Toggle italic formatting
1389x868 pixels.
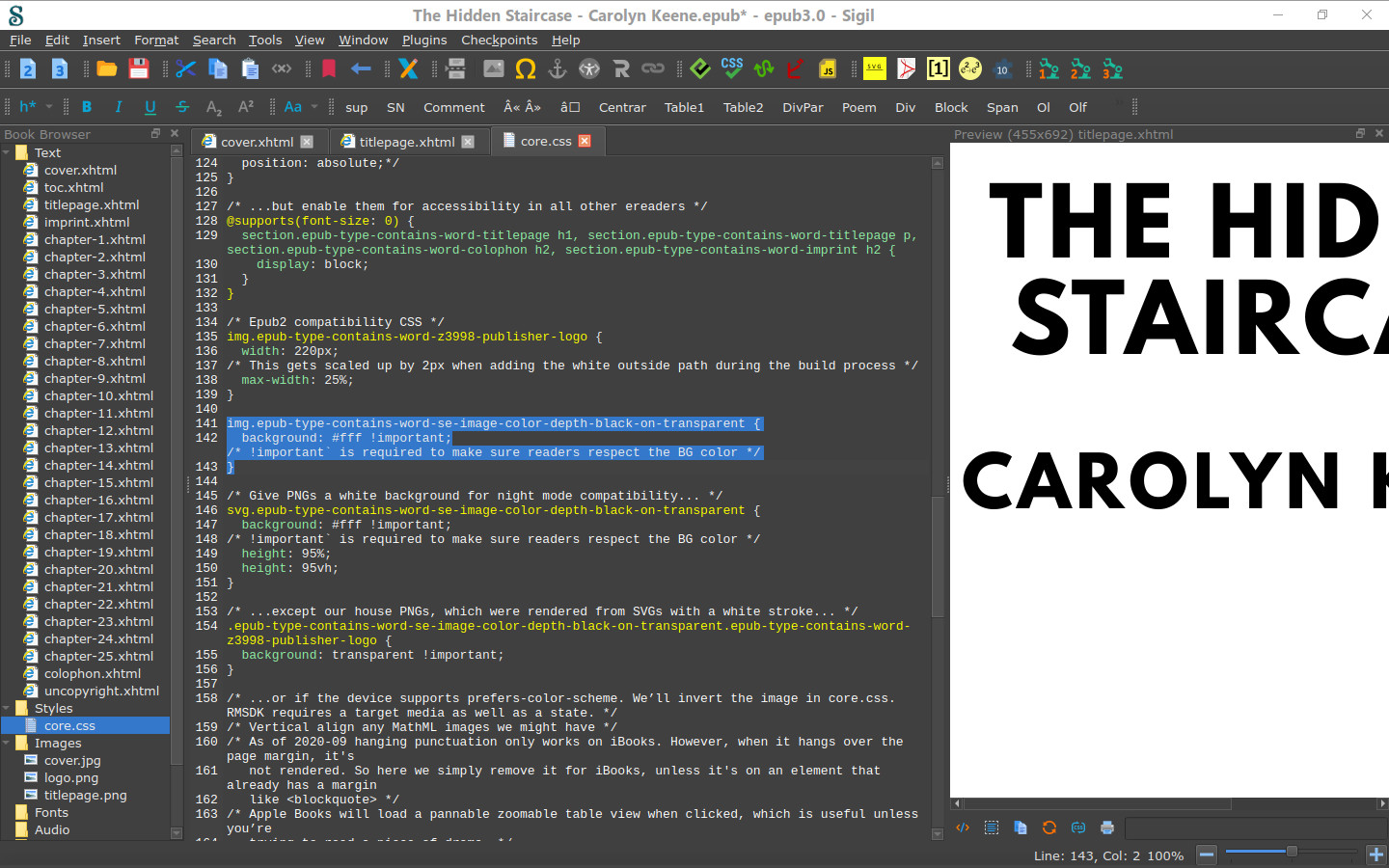pos(119,107)
